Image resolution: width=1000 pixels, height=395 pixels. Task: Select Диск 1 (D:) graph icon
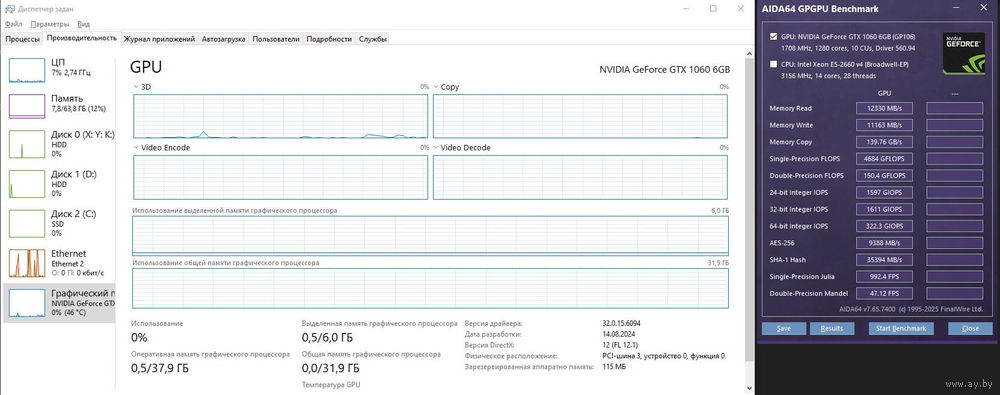(27, 184)
